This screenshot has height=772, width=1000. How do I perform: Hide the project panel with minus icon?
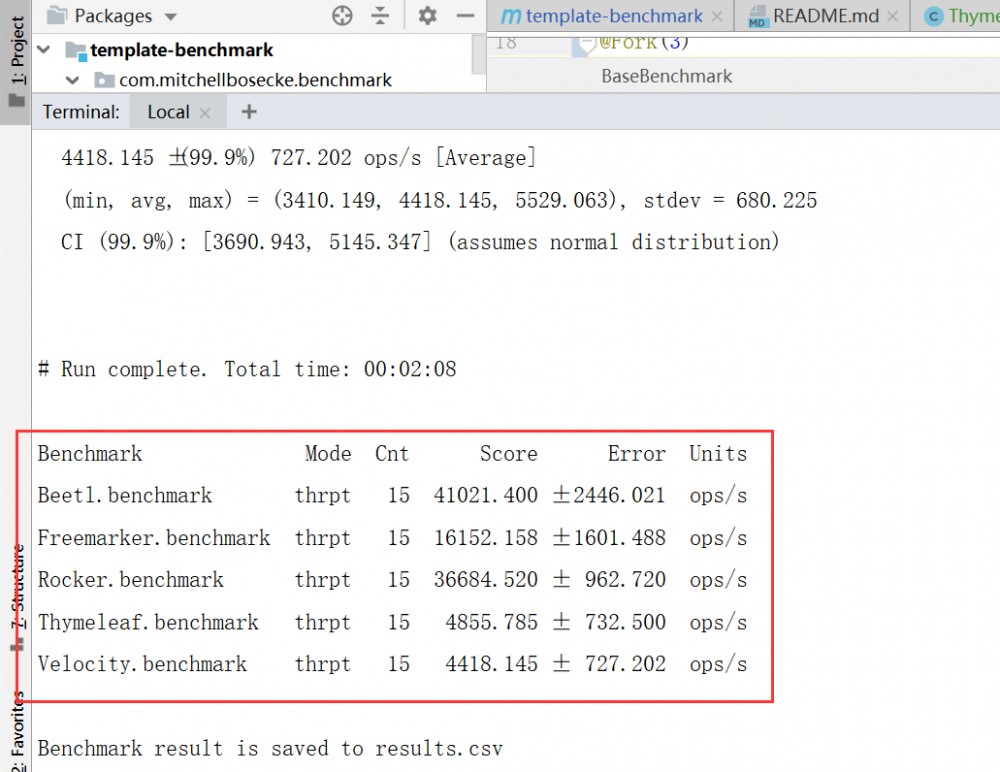tap(466, 15)
